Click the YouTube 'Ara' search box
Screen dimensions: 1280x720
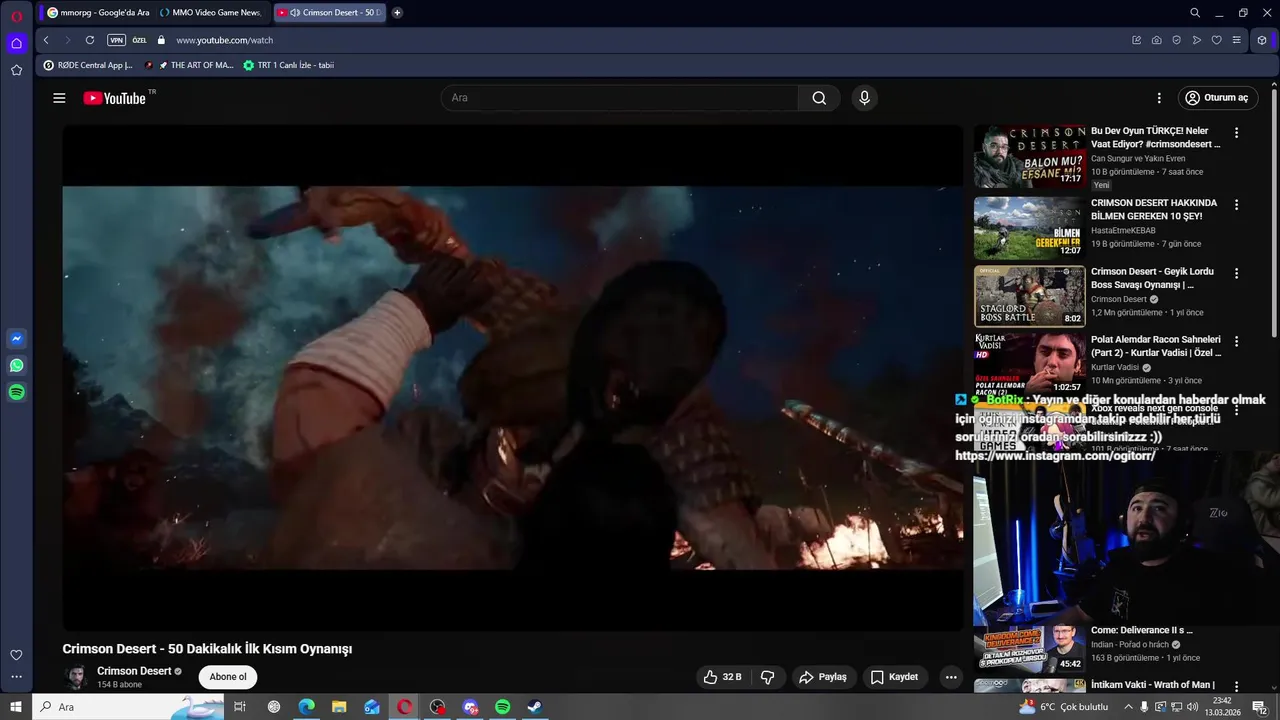point(620,98)
